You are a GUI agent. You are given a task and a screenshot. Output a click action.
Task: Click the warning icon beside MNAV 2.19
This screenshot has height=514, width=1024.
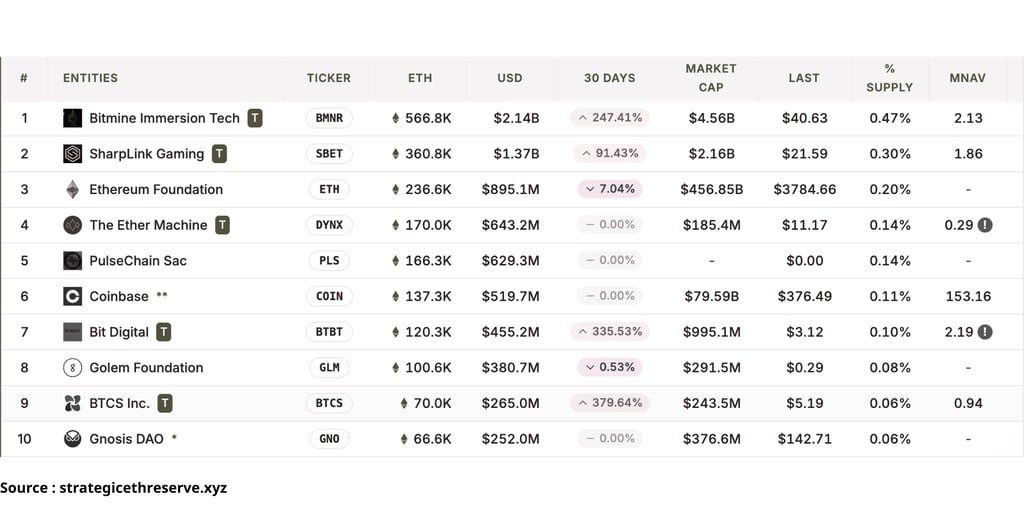click(x=985, y=332)
